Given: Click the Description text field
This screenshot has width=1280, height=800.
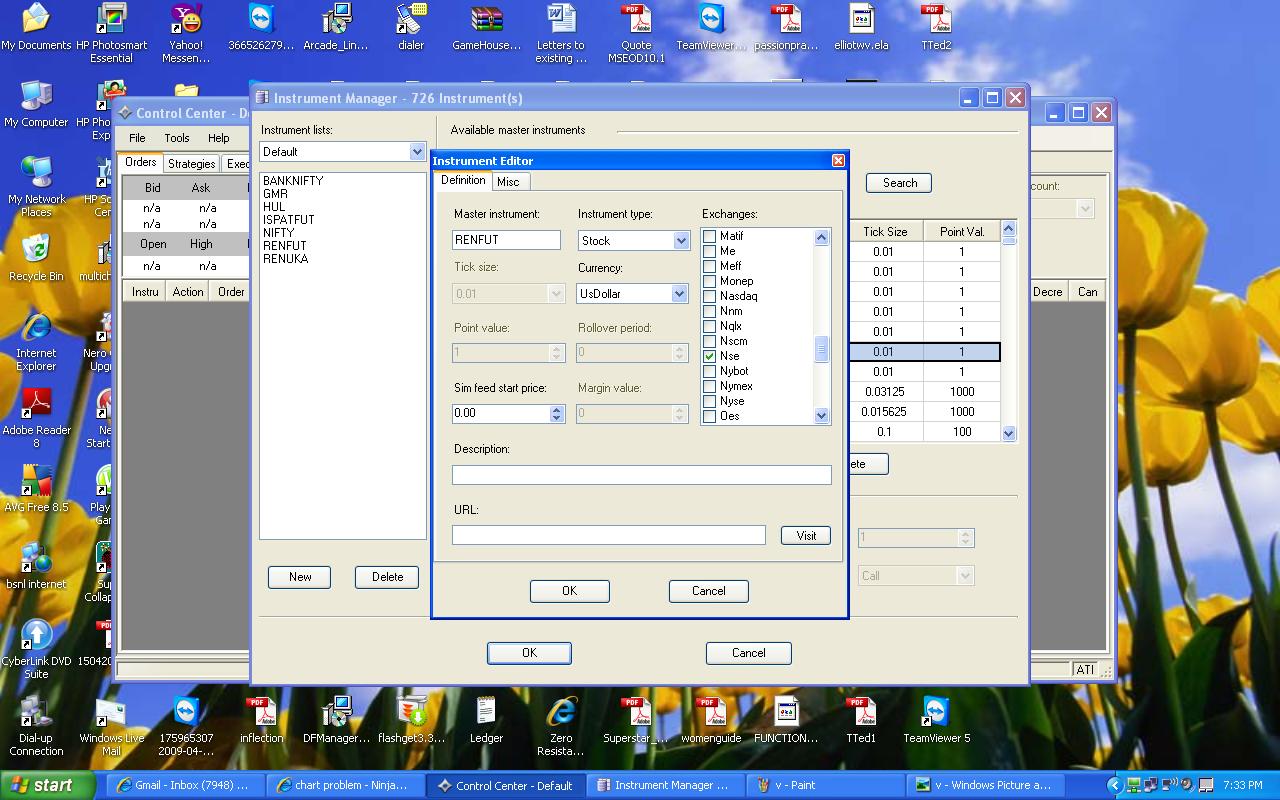Looking at the screenshot, I should click(x=641, y=475).
